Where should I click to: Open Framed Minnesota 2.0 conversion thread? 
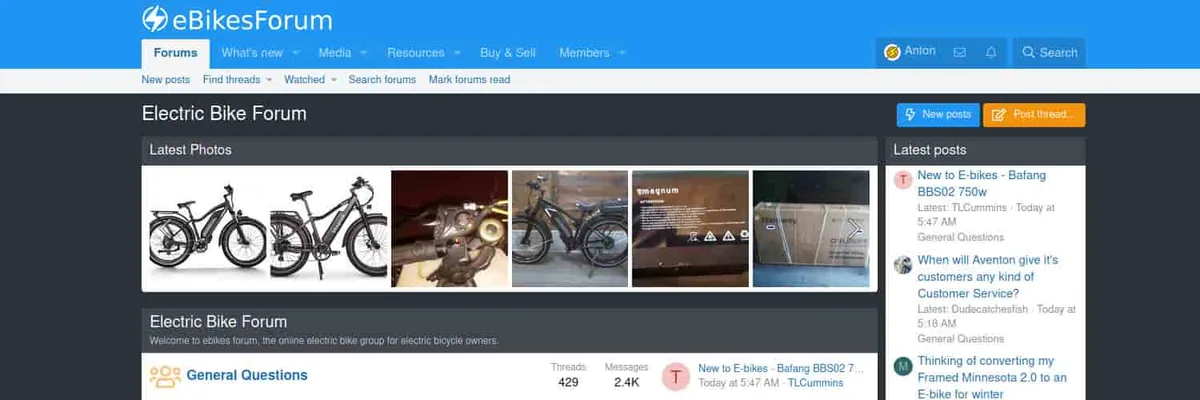[992, 377]
